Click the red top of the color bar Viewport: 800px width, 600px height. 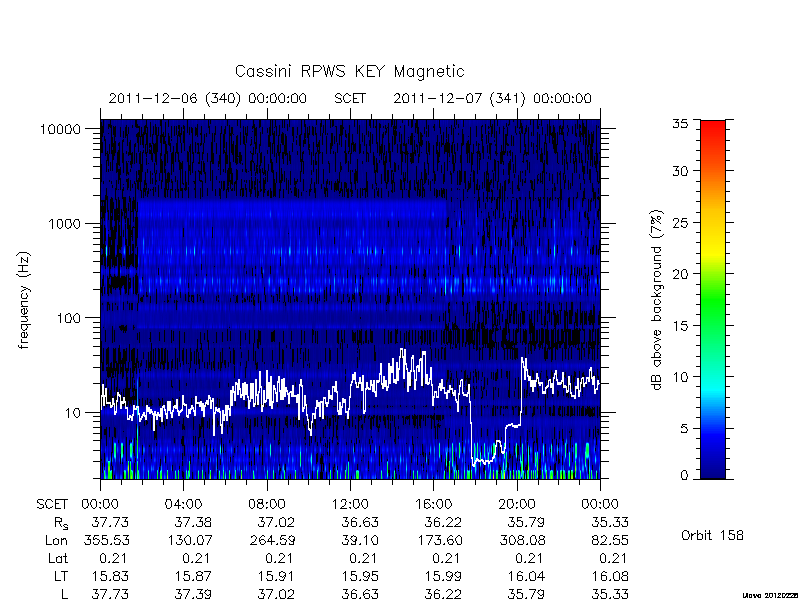point(713,130)
